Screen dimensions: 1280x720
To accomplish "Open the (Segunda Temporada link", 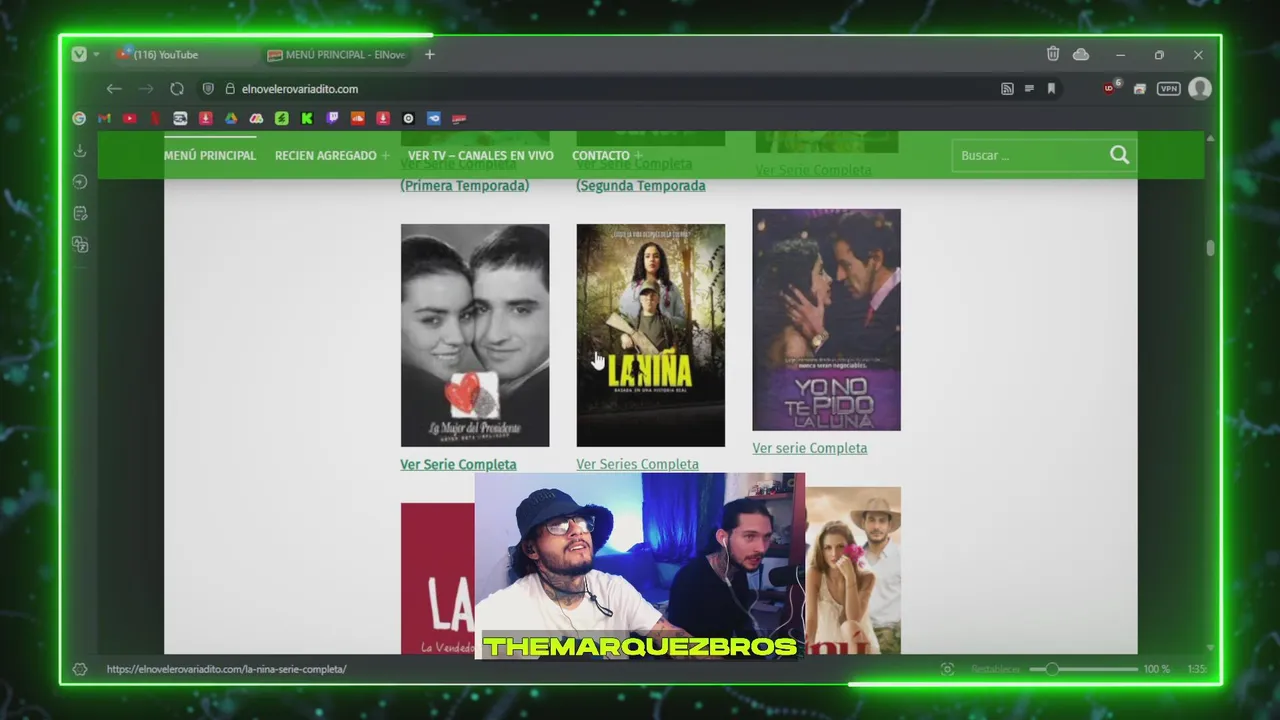I will [x=641, y=185].
